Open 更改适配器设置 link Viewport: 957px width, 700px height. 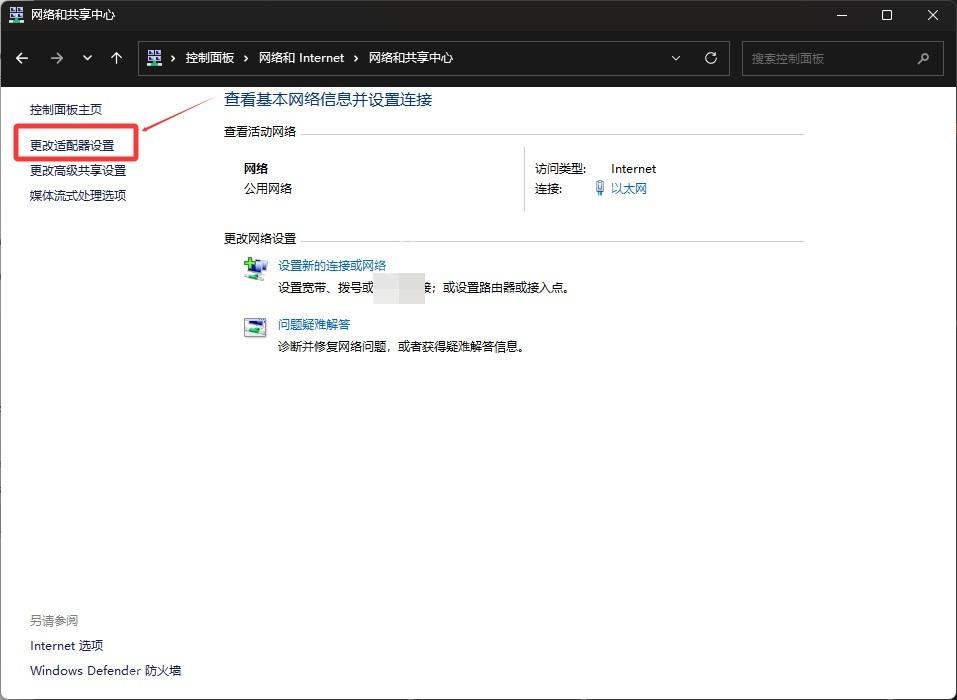click(x=72, y=145)
